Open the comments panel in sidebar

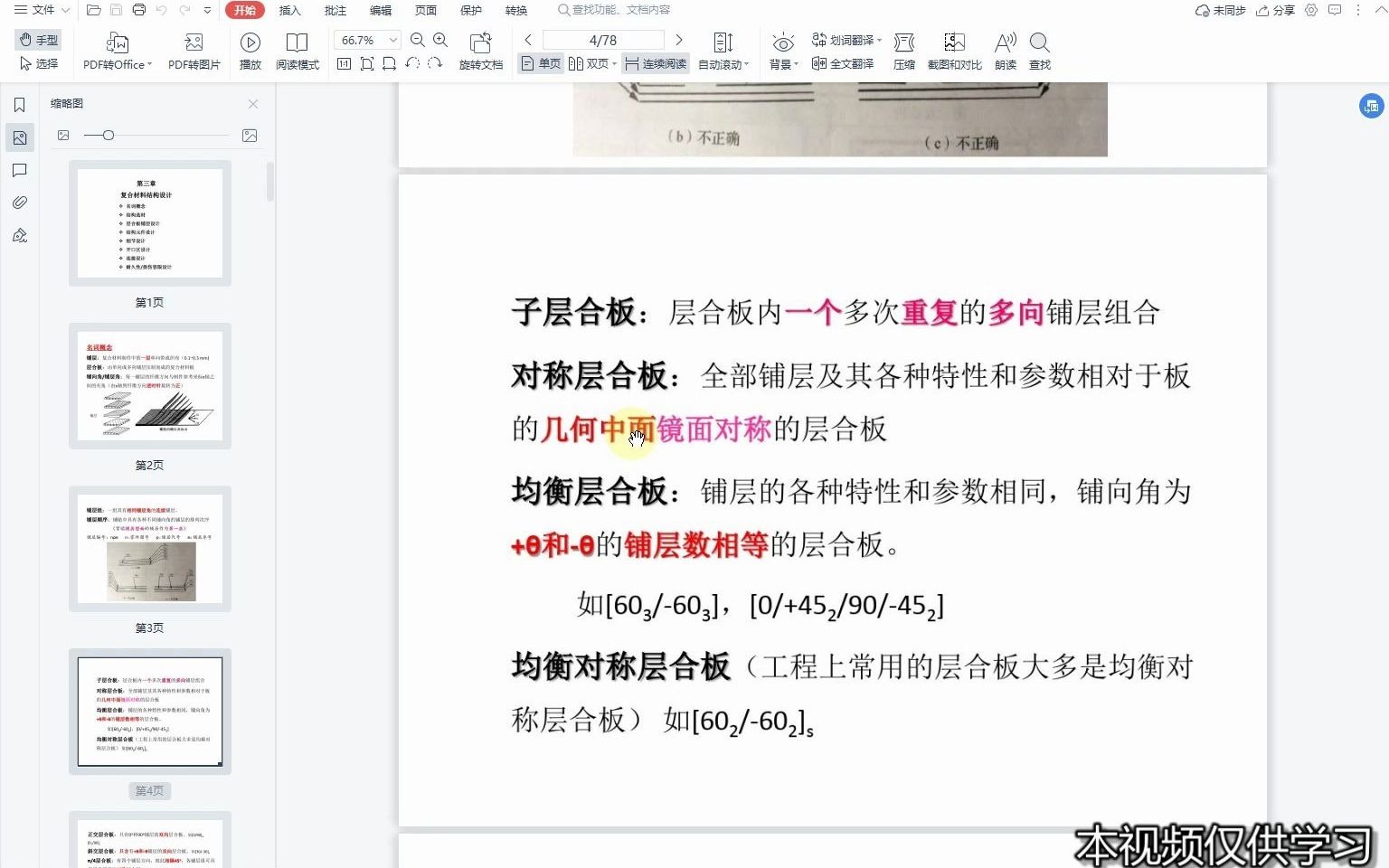click(x=19, y=170)
